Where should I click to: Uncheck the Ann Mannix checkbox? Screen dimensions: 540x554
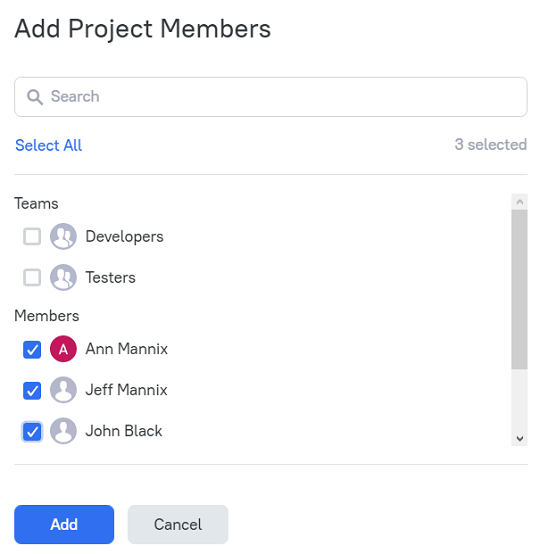32,349
